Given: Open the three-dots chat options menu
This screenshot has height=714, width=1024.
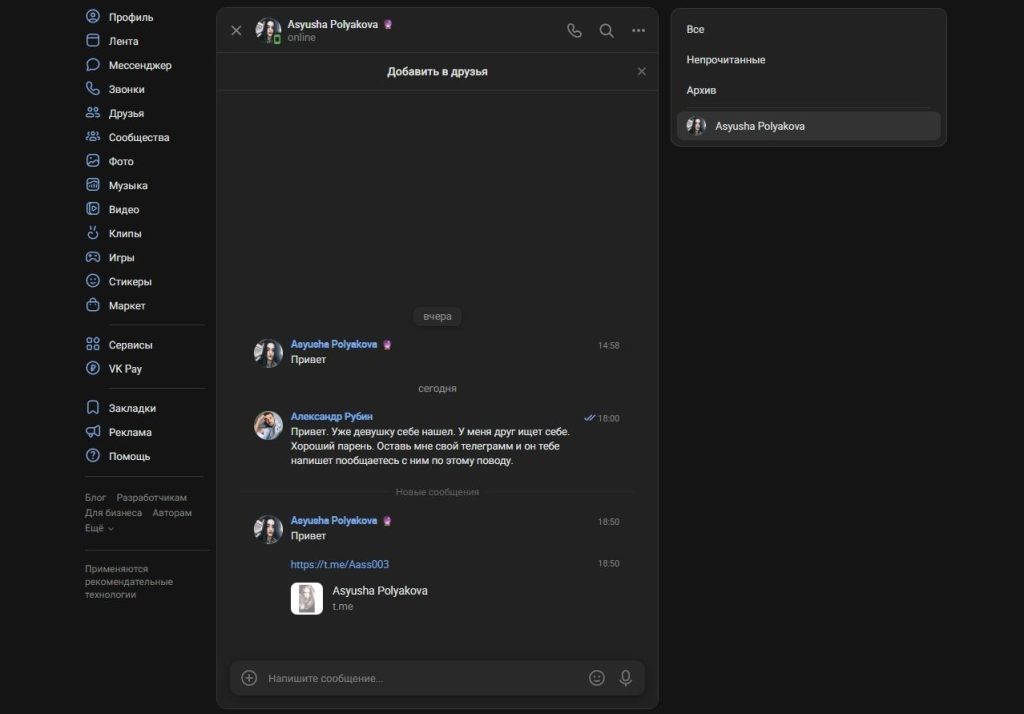Looking at the screenshot, I should [638, 31].
